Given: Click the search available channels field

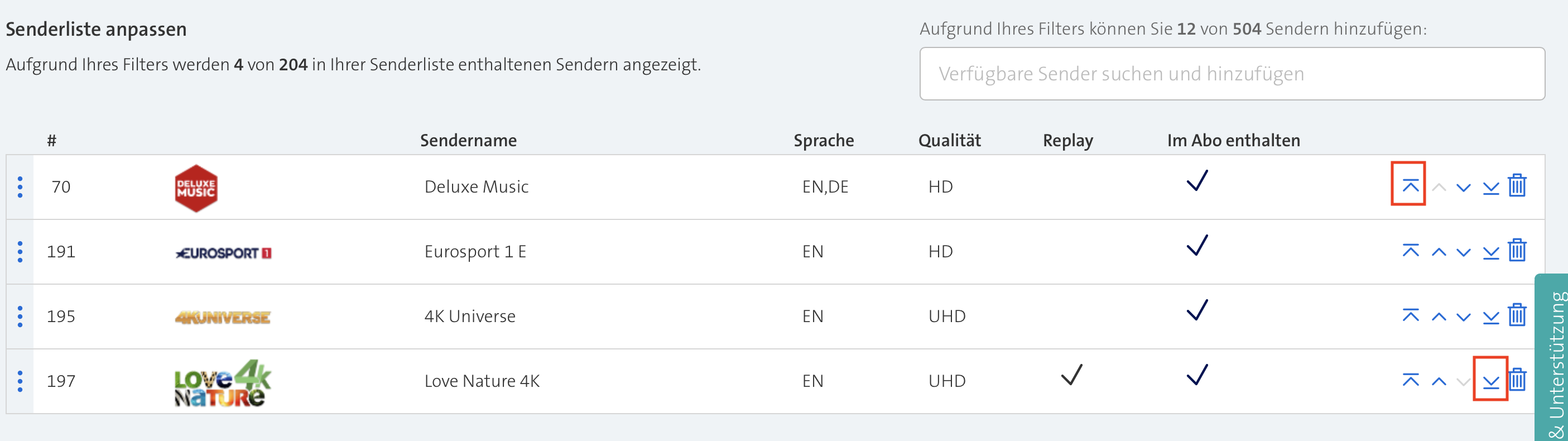Looking at the screenshot, I should tap(1232, 74).
